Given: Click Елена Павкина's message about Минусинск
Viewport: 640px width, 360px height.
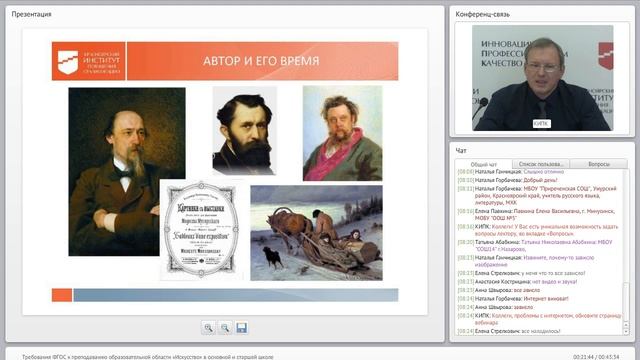Looking at the screenshot, I should click(536, 215).
